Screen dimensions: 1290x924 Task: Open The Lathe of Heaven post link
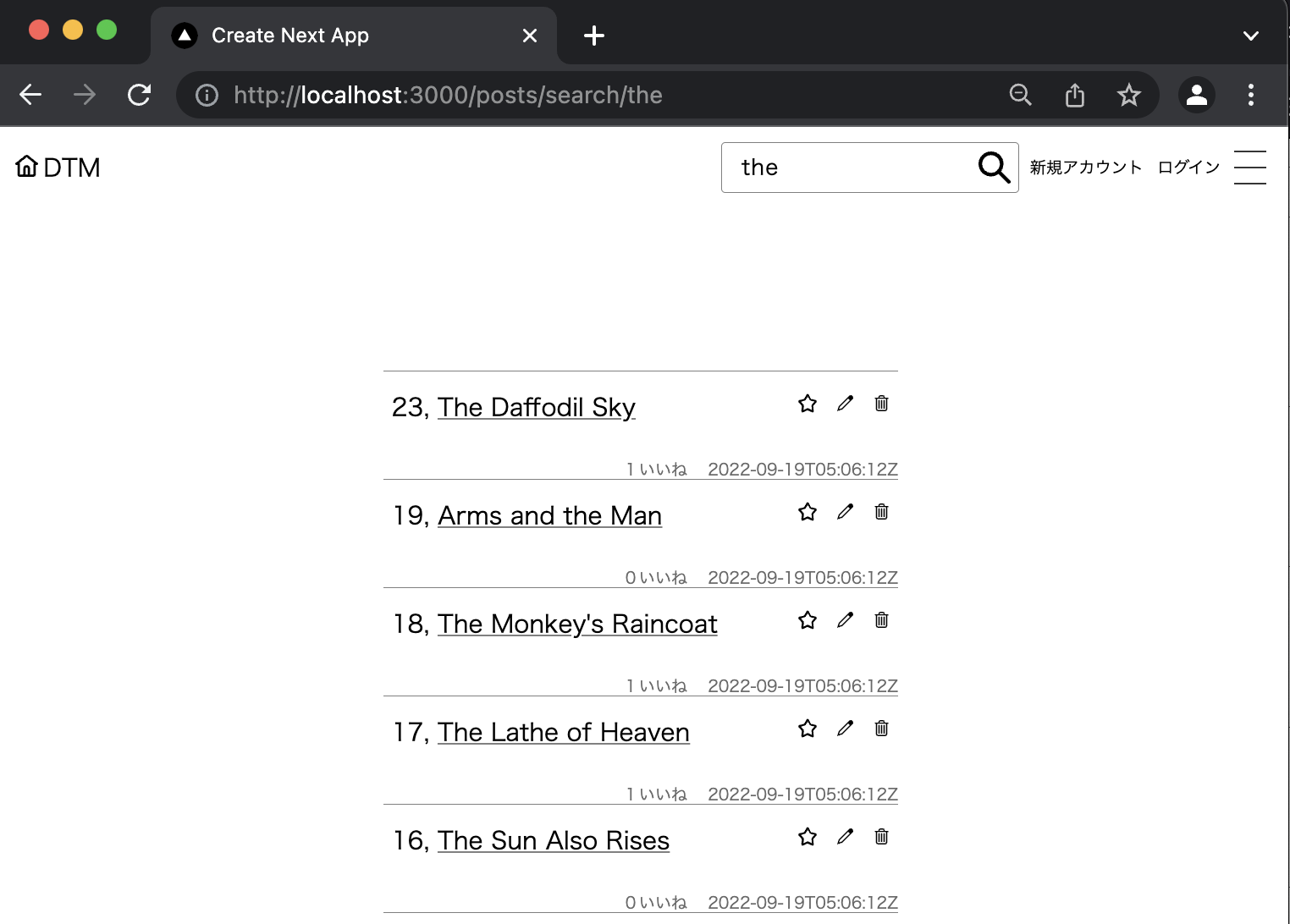coord(563,733)
